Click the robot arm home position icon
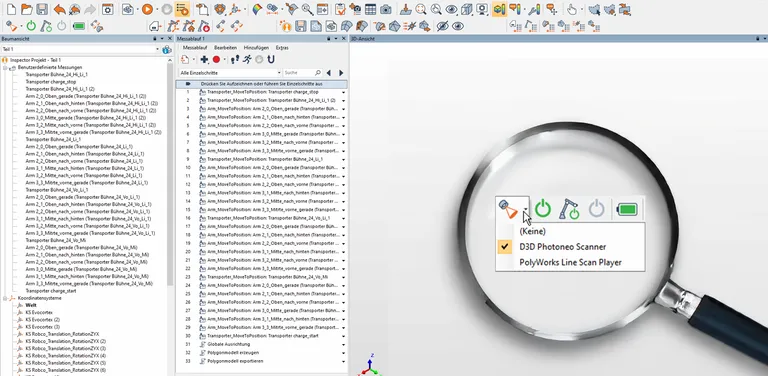The width and height of the screenshot is (768, 376). [189, 26]
